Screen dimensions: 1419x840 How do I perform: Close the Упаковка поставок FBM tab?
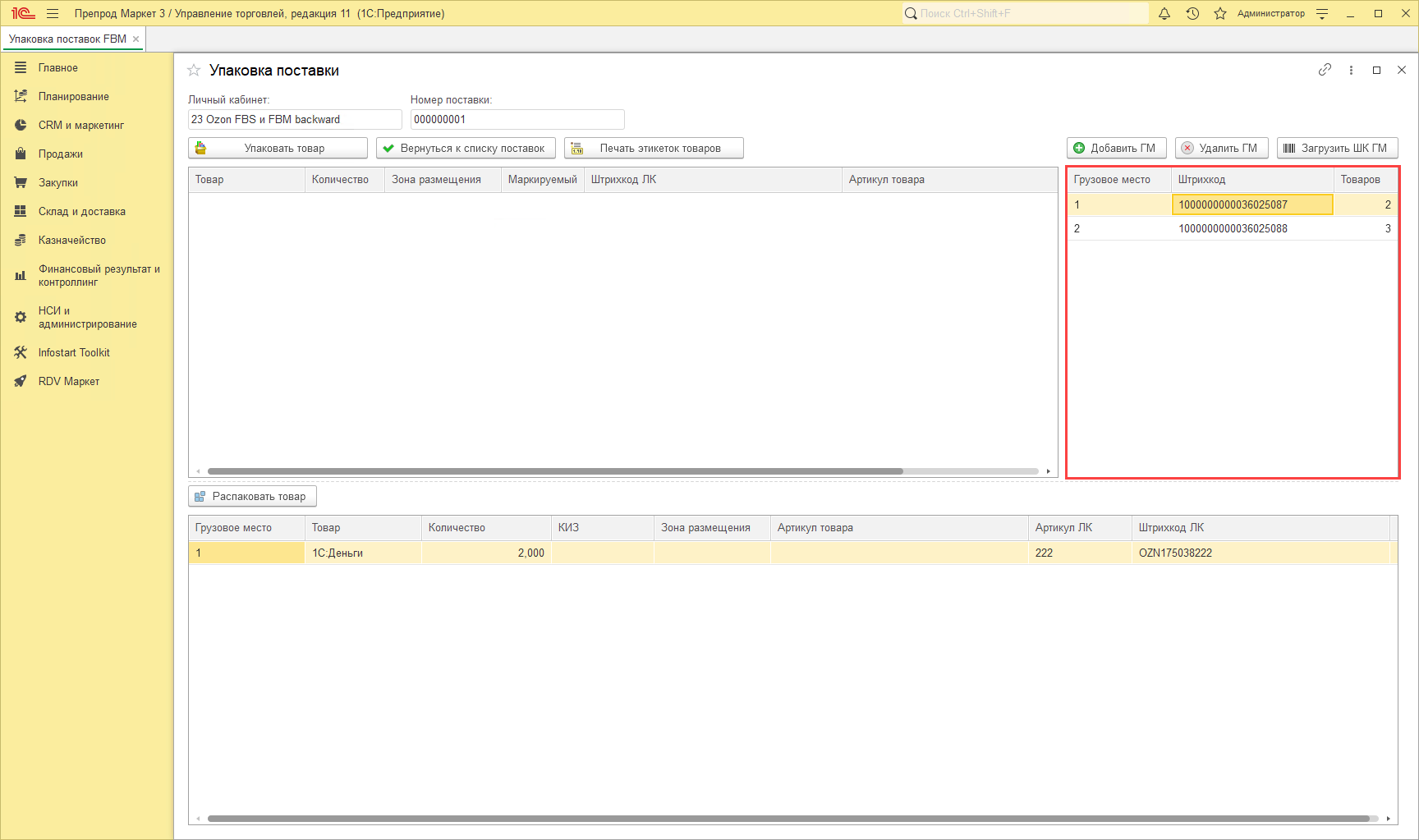point(135,39)
